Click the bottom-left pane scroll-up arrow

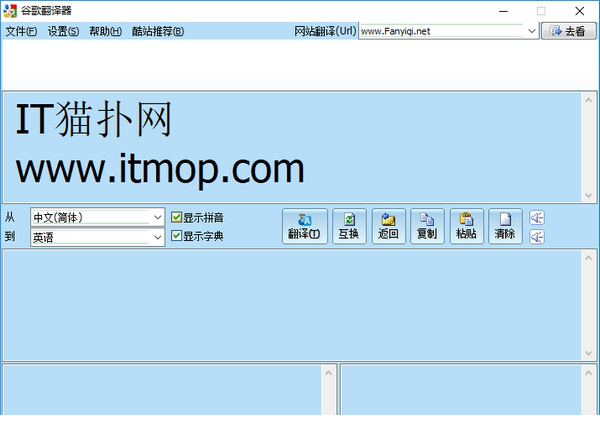(328, 373)
